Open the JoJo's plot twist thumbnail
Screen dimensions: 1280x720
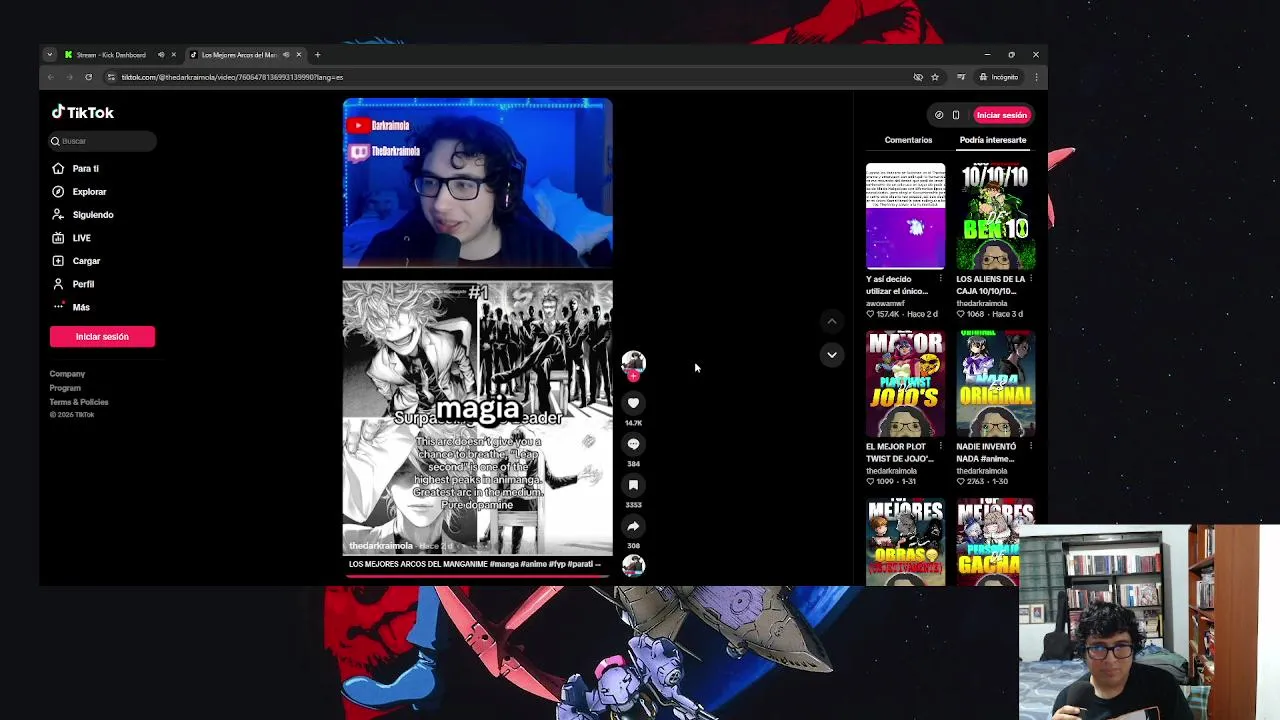pyautogui.click(x=905, y=384)
